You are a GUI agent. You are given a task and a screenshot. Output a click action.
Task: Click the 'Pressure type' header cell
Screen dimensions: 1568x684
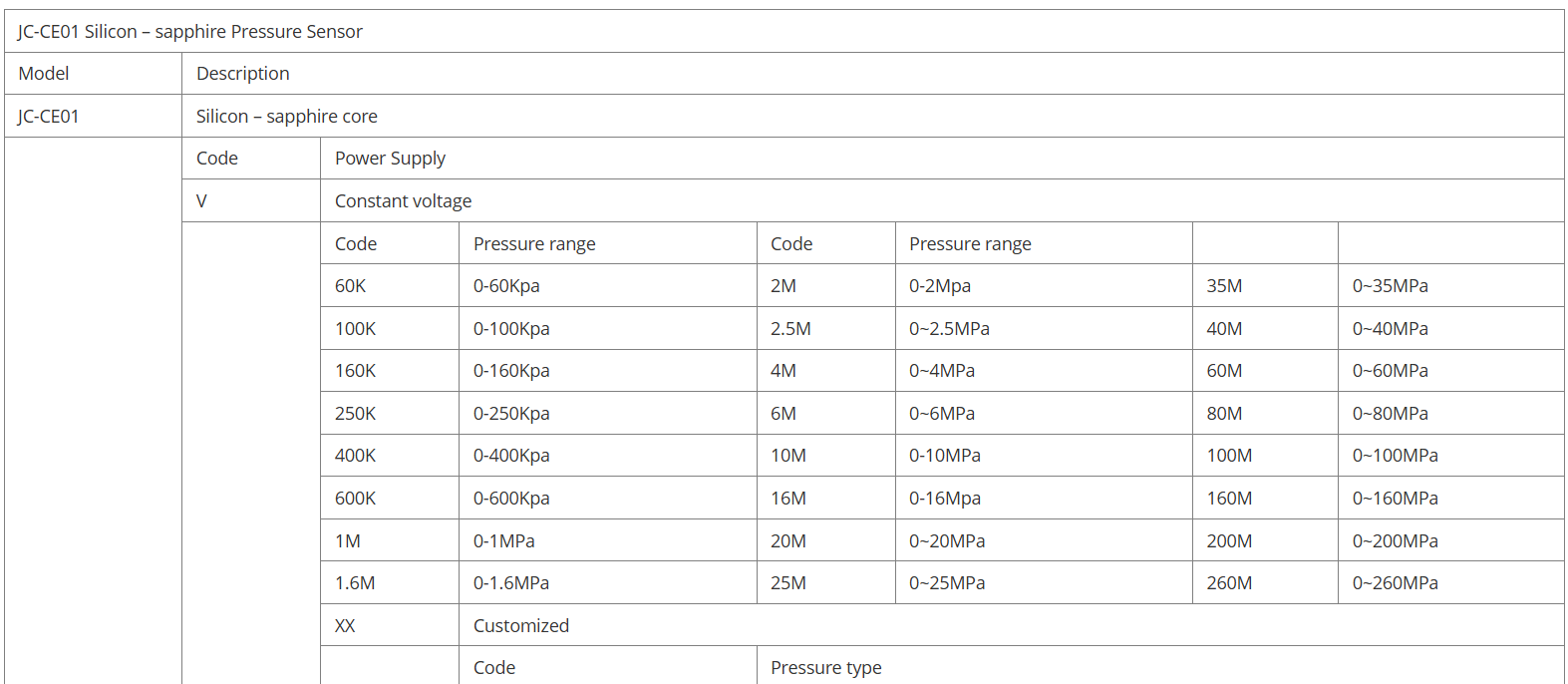tap(825, 668)
